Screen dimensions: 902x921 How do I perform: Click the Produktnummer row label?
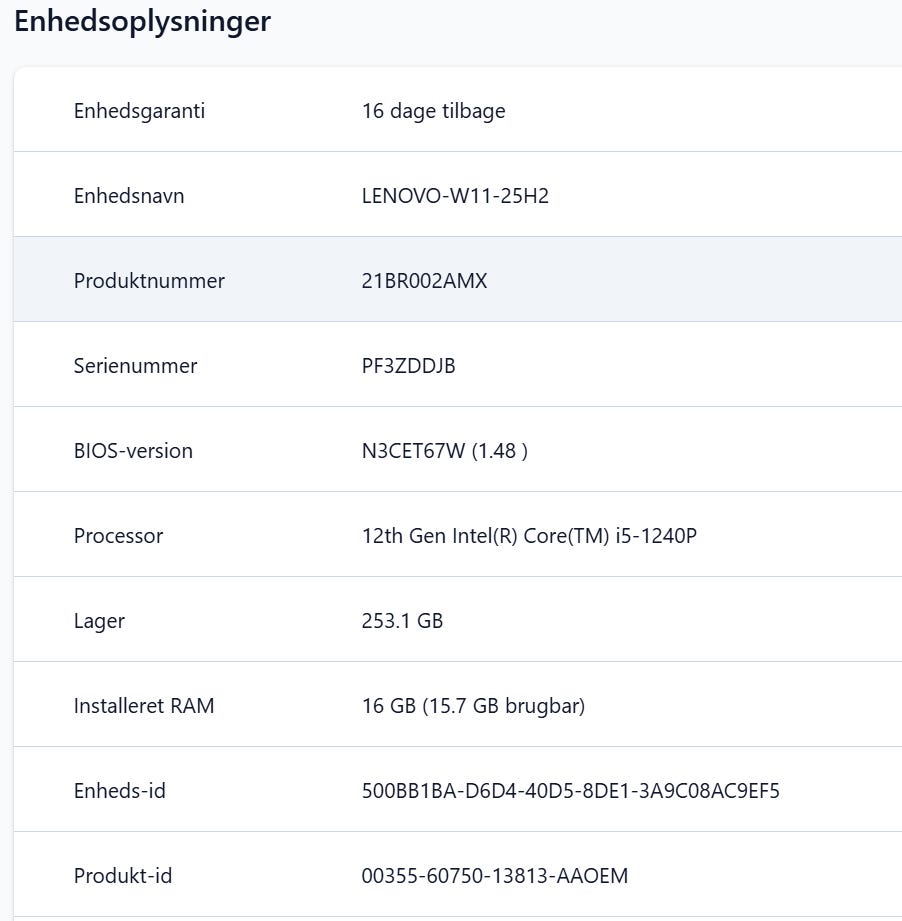point(149,281)
